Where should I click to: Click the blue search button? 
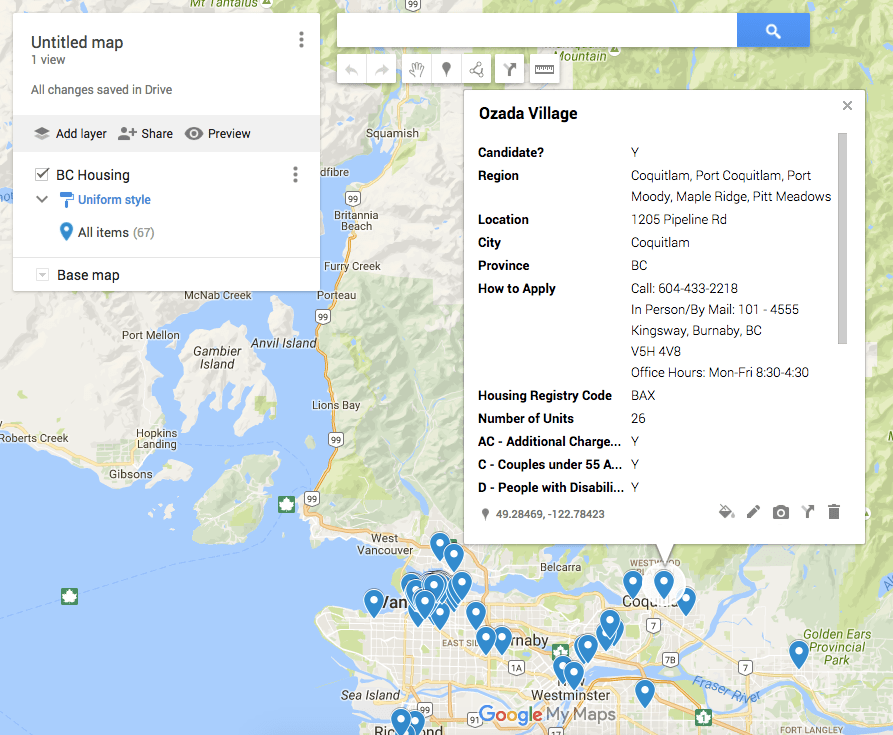pyautogui.click(x=773, y=31)
